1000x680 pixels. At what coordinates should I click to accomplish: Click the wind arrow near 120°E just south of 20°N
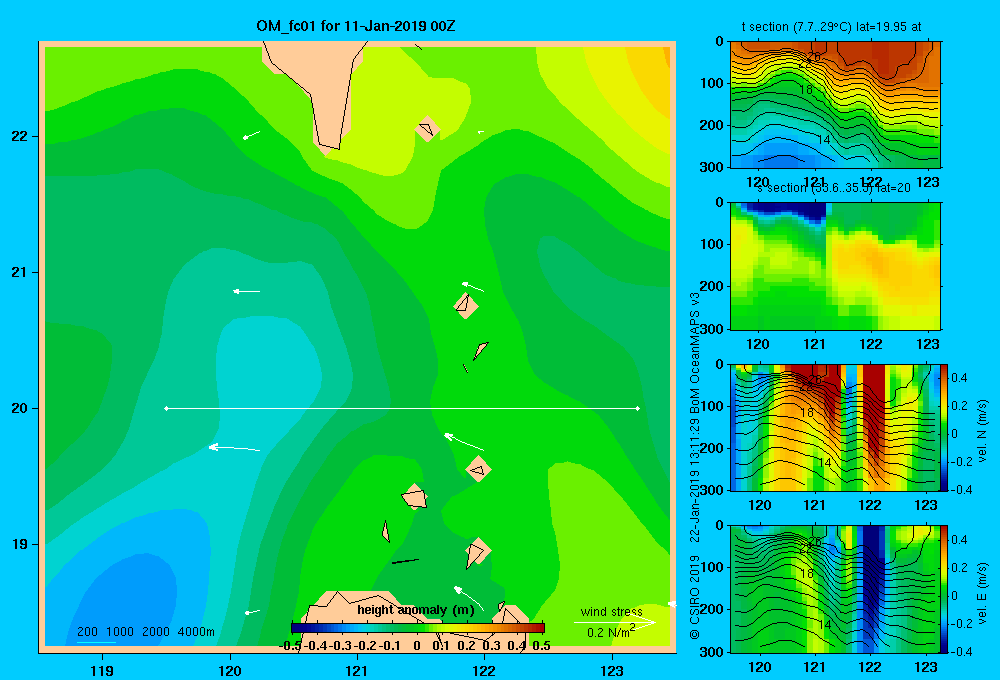coord(234,448)
